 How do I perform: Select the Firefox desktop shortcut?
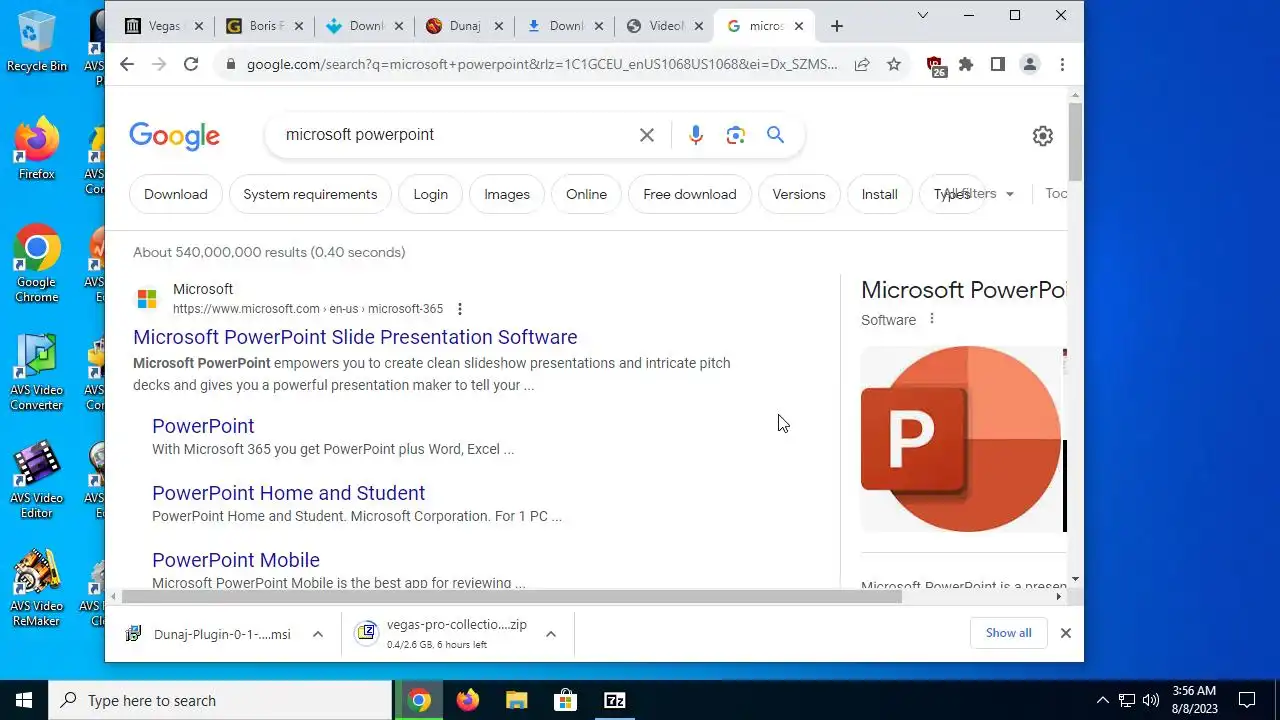click(37, 150)
